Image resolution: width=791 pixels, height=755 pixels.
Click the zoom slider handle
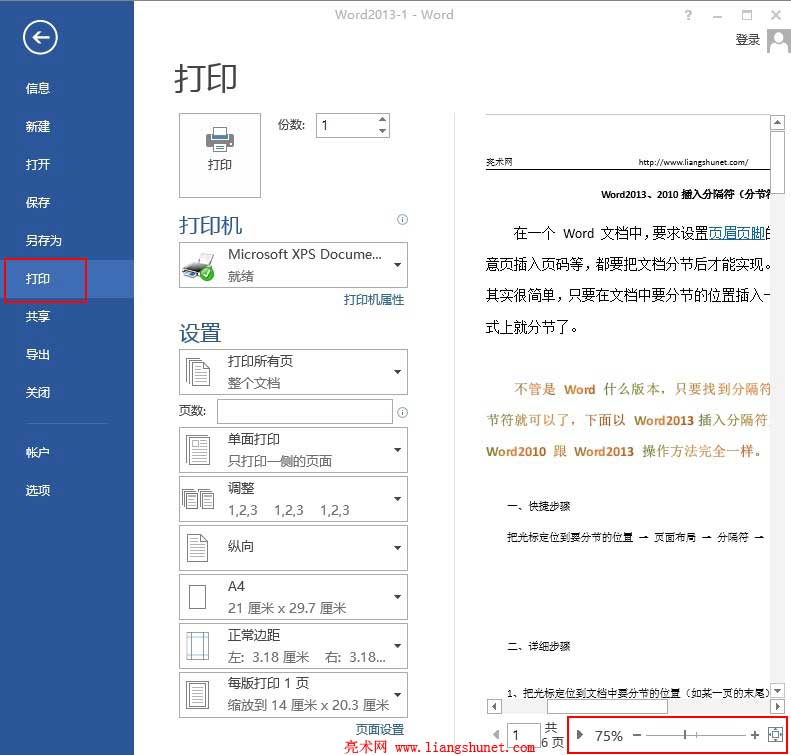[x=685, y=735]
